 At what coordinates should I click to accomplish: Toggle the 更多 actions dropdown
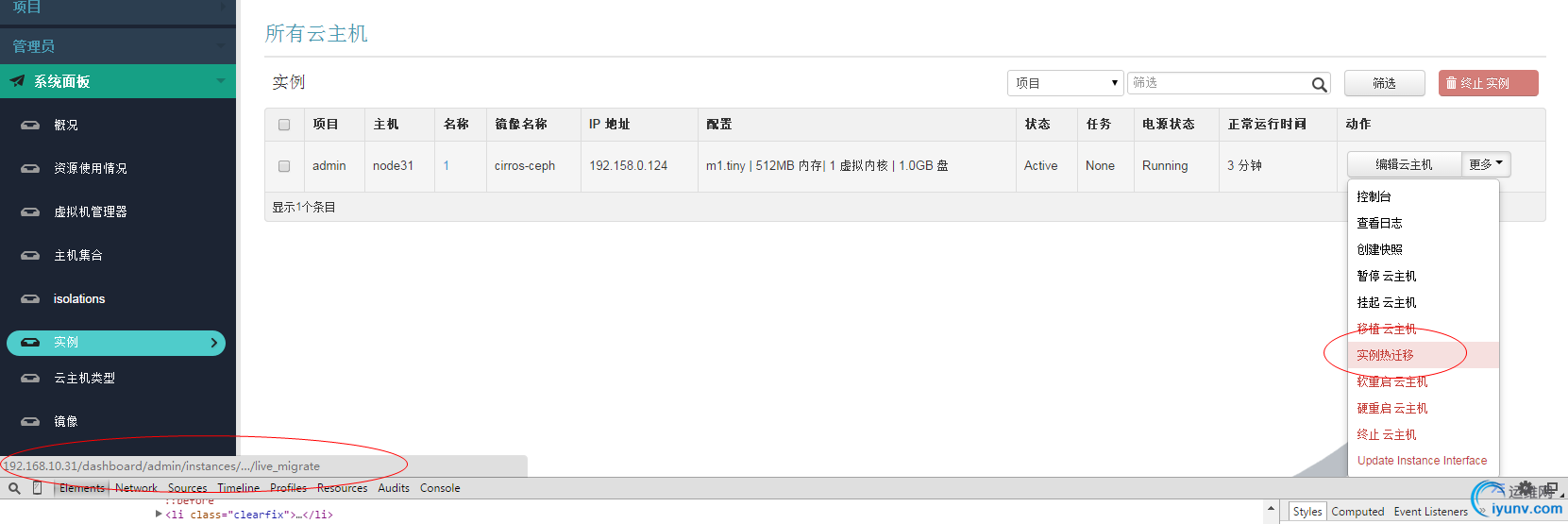(x=1486, y=164)
